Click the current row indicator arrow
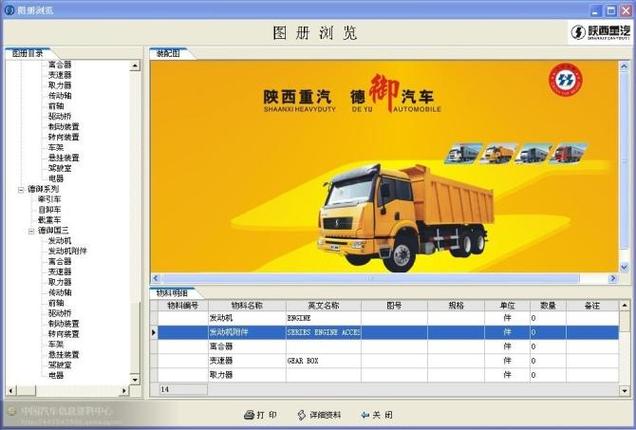The height and width of the screenshot is (430, 636). 154,332
